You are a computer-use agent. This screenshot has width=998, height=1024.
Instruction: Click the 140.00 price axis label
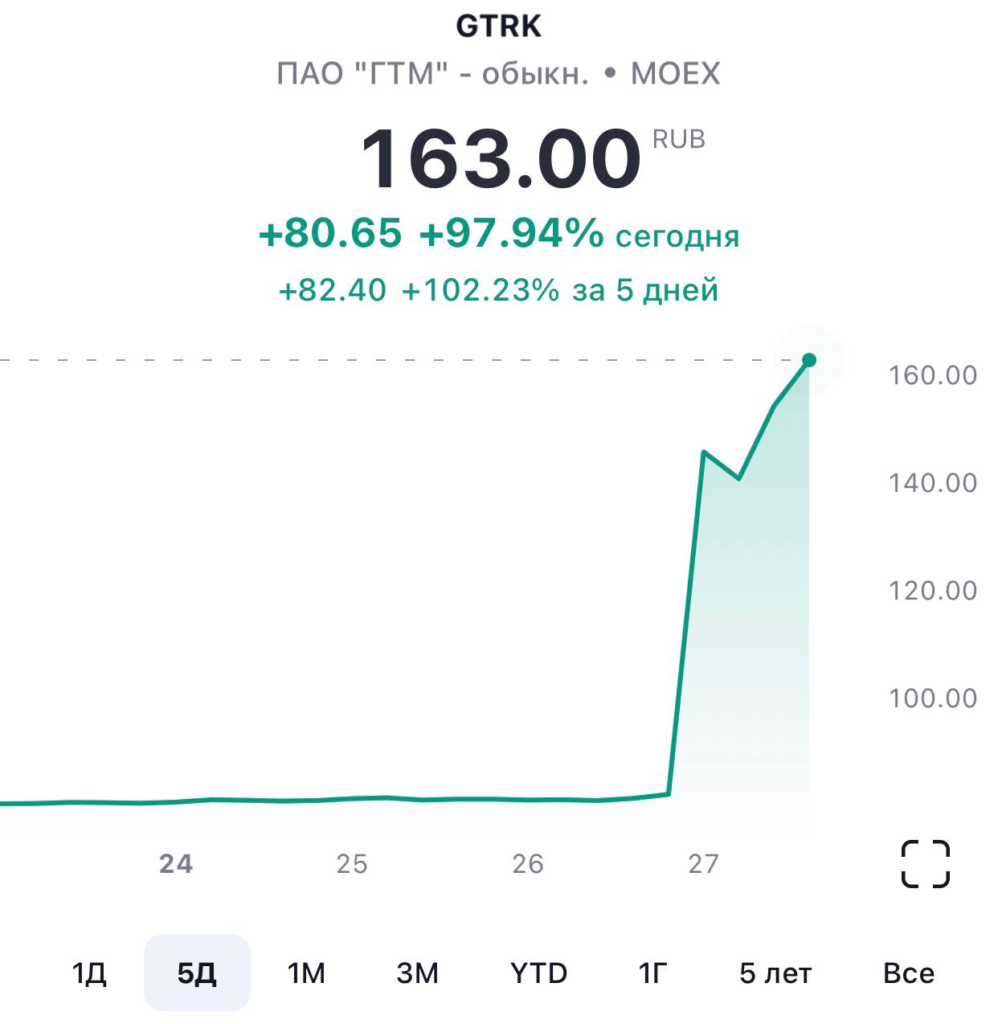932,483
